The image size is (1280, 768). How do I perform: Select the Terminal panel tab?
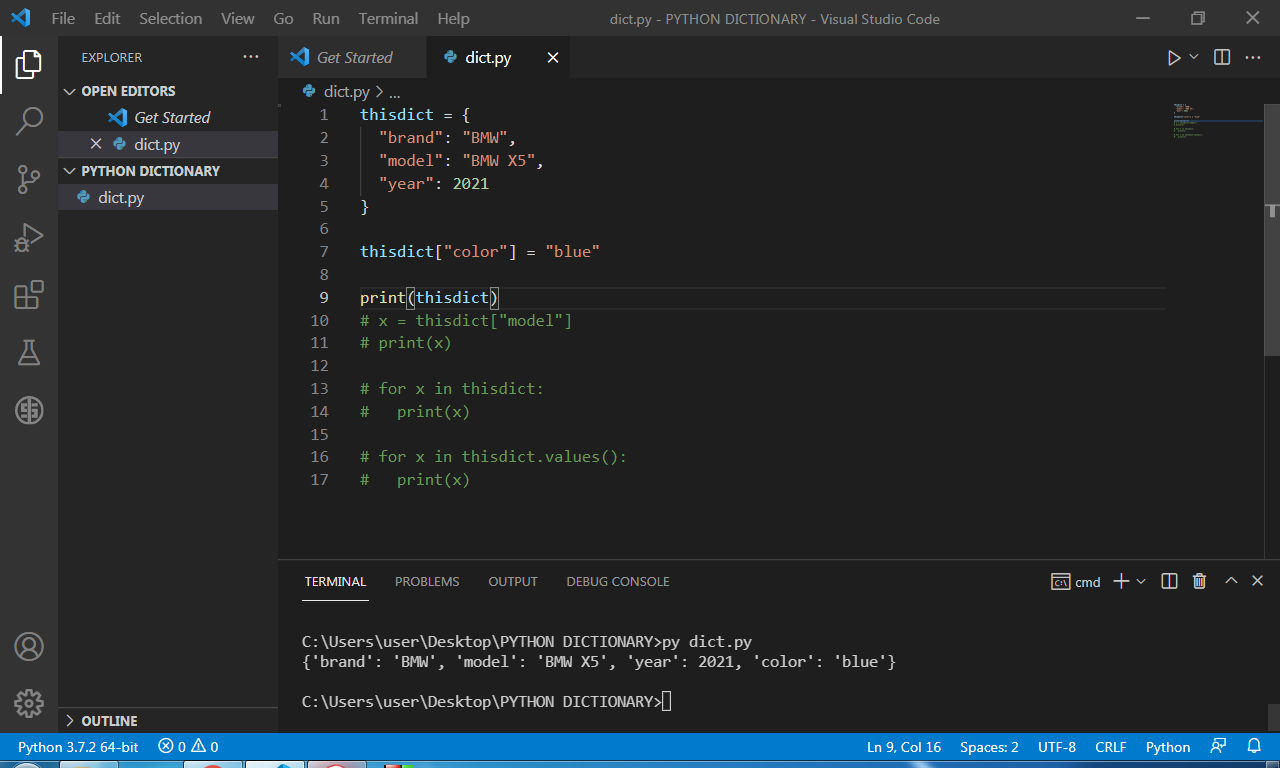pos(335,581)
